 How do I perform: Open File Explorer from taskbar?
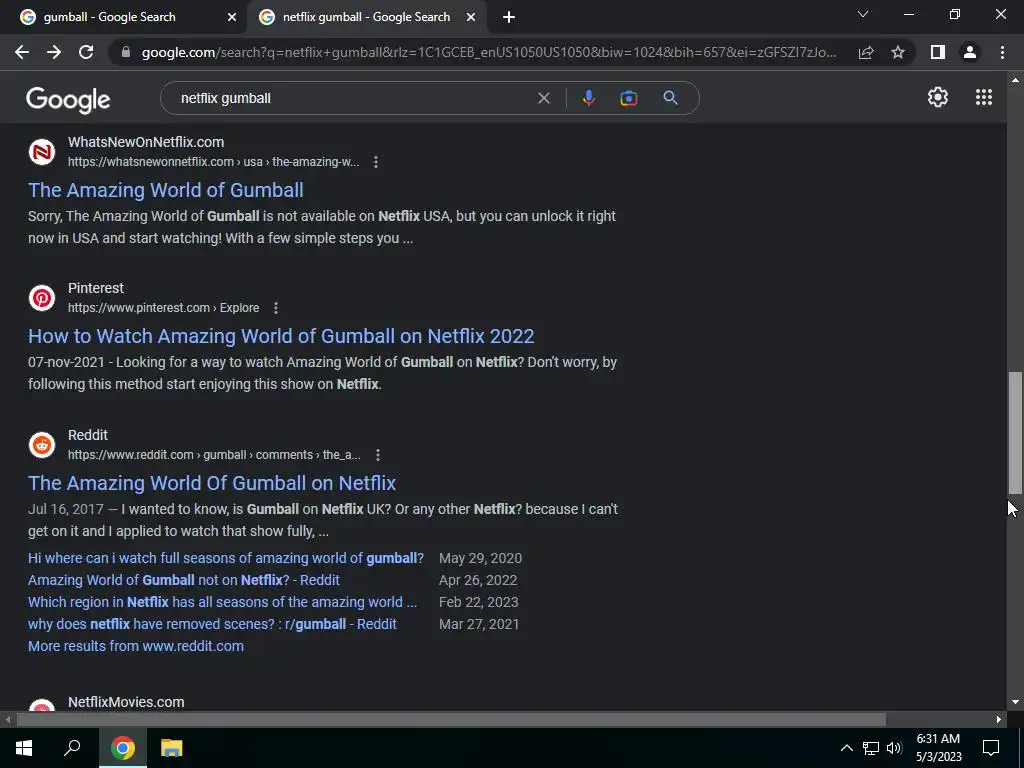[171, 748]
